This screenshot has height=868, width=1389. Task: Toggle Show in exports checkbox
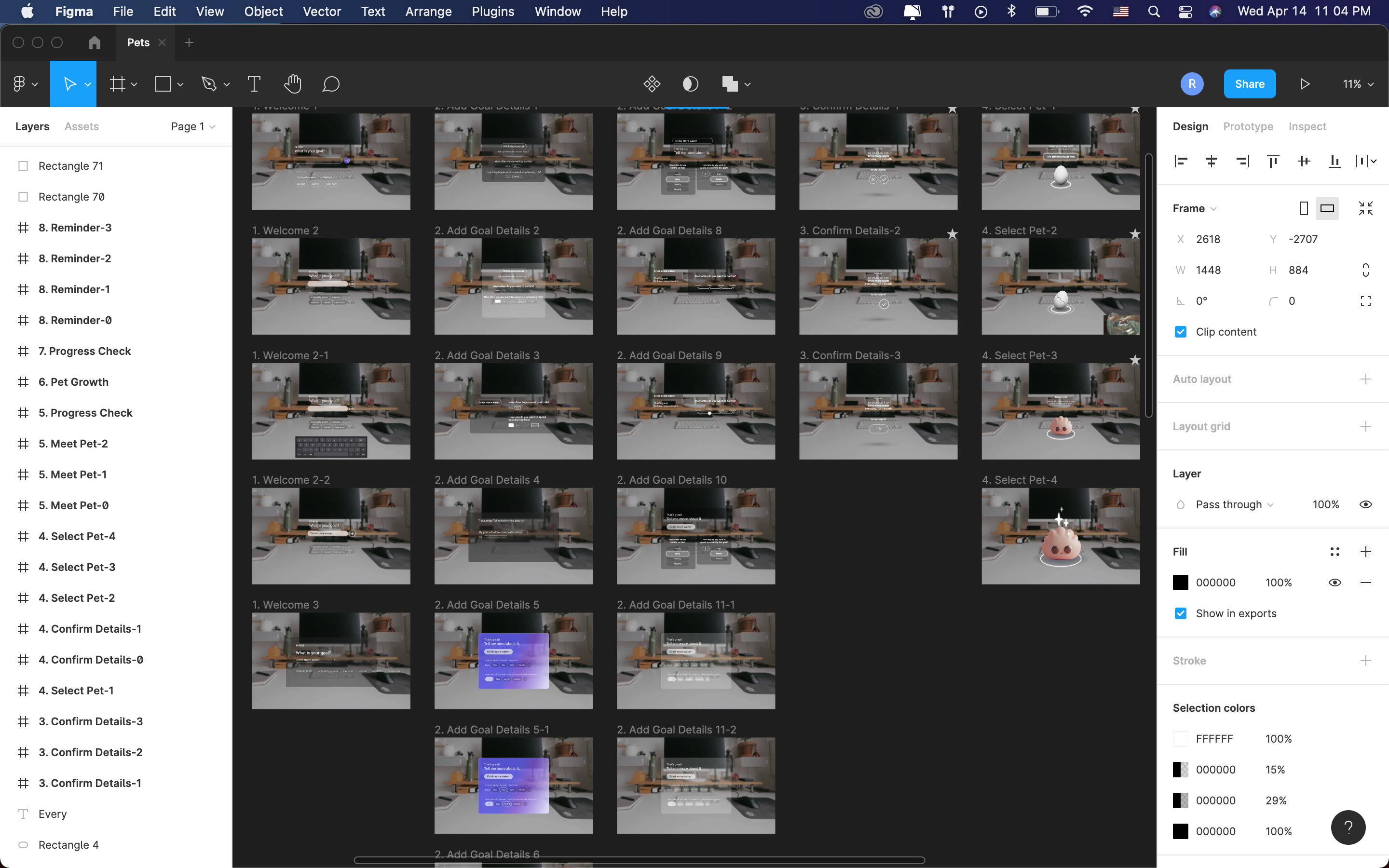coord(1181,613)
